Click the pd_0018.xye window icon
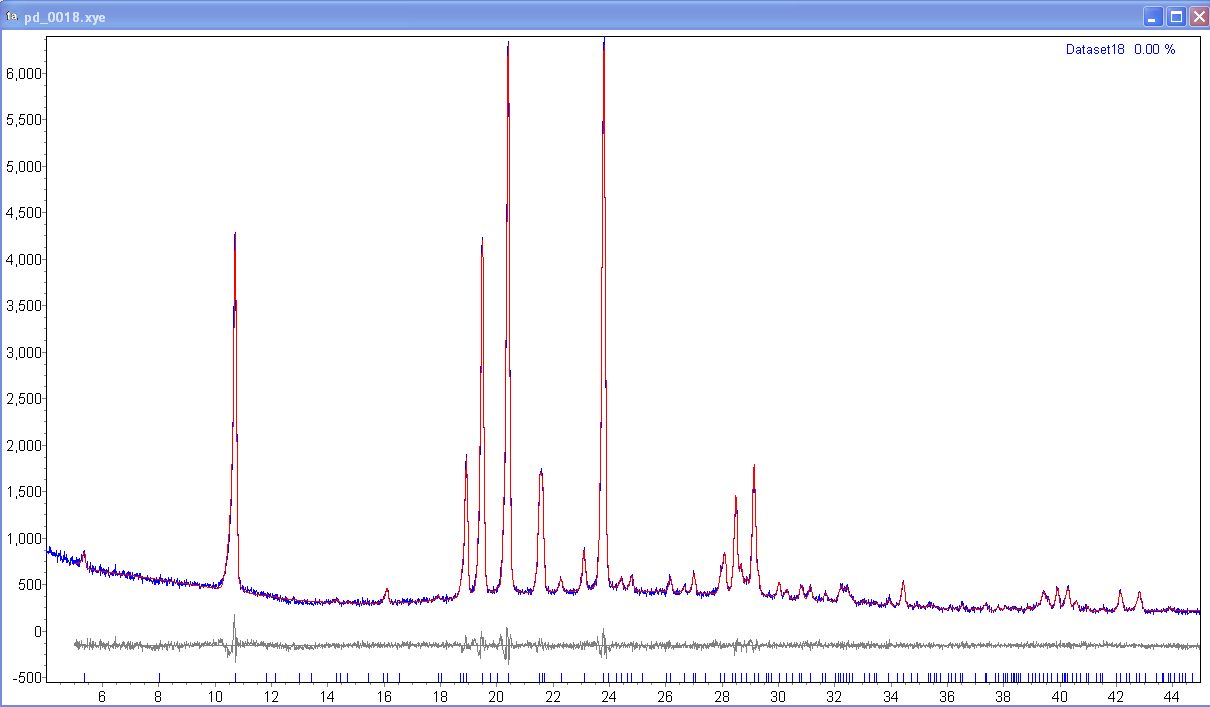This screenshot has height=707, width=1210. tap(12, 16)
